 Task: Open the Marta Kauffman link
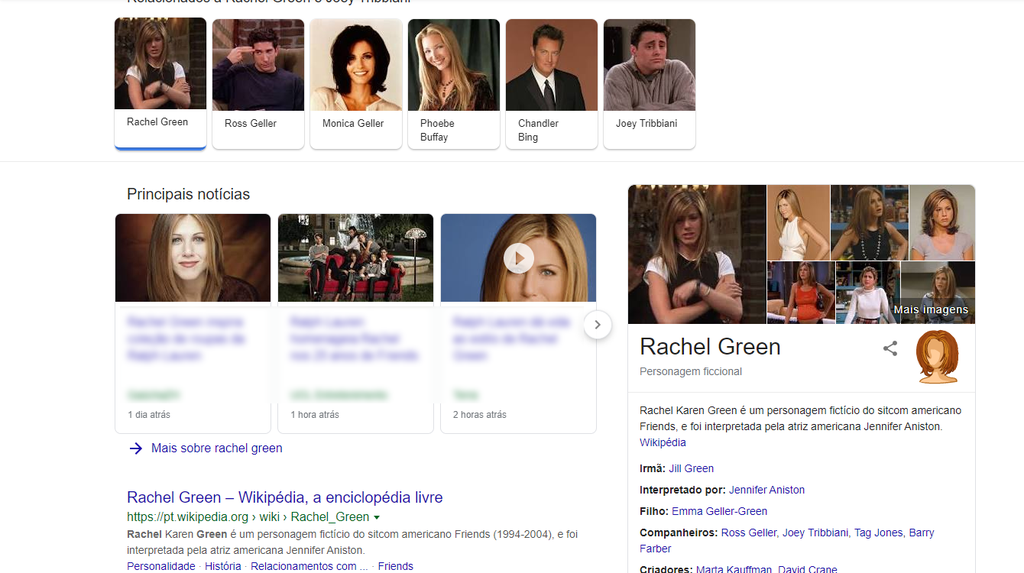coord(733,568)
